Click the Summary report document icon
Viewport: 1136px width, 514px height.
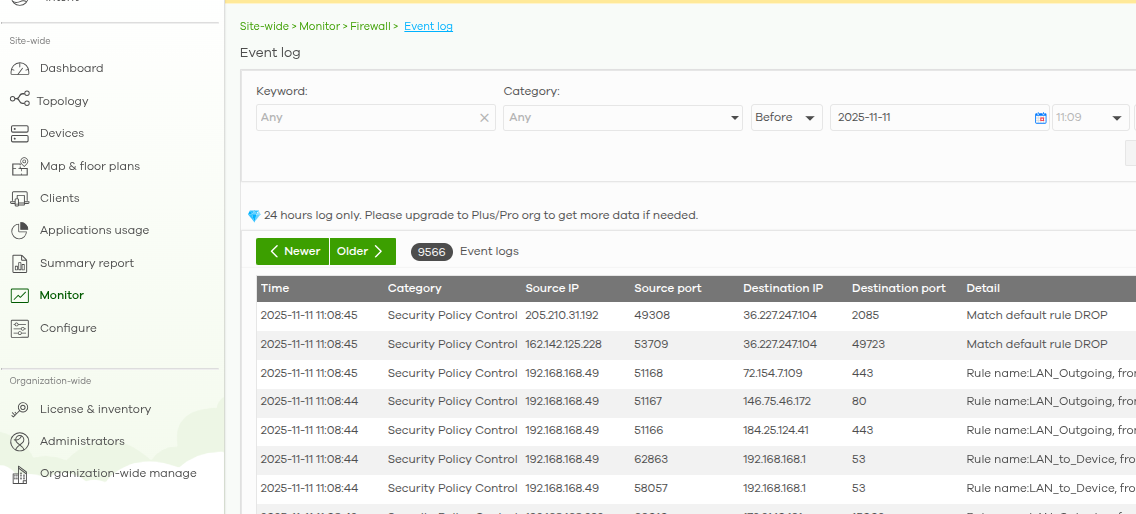(x=20, y=263)
